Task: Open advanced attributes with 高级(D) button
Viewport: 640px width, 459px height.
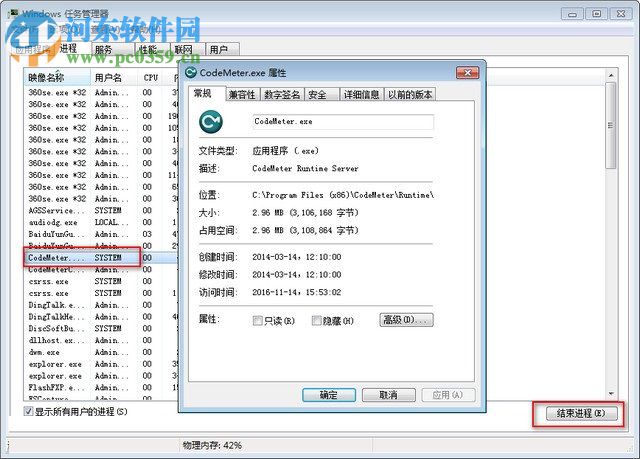Action: pos(406,320)
